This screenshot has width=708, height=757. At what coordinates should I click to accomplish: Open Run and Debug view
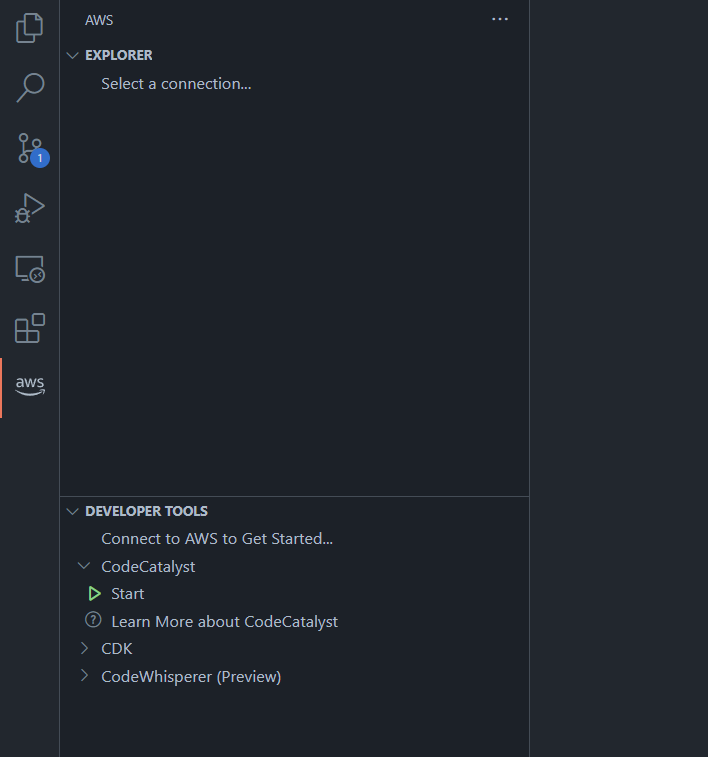[30, 208]
